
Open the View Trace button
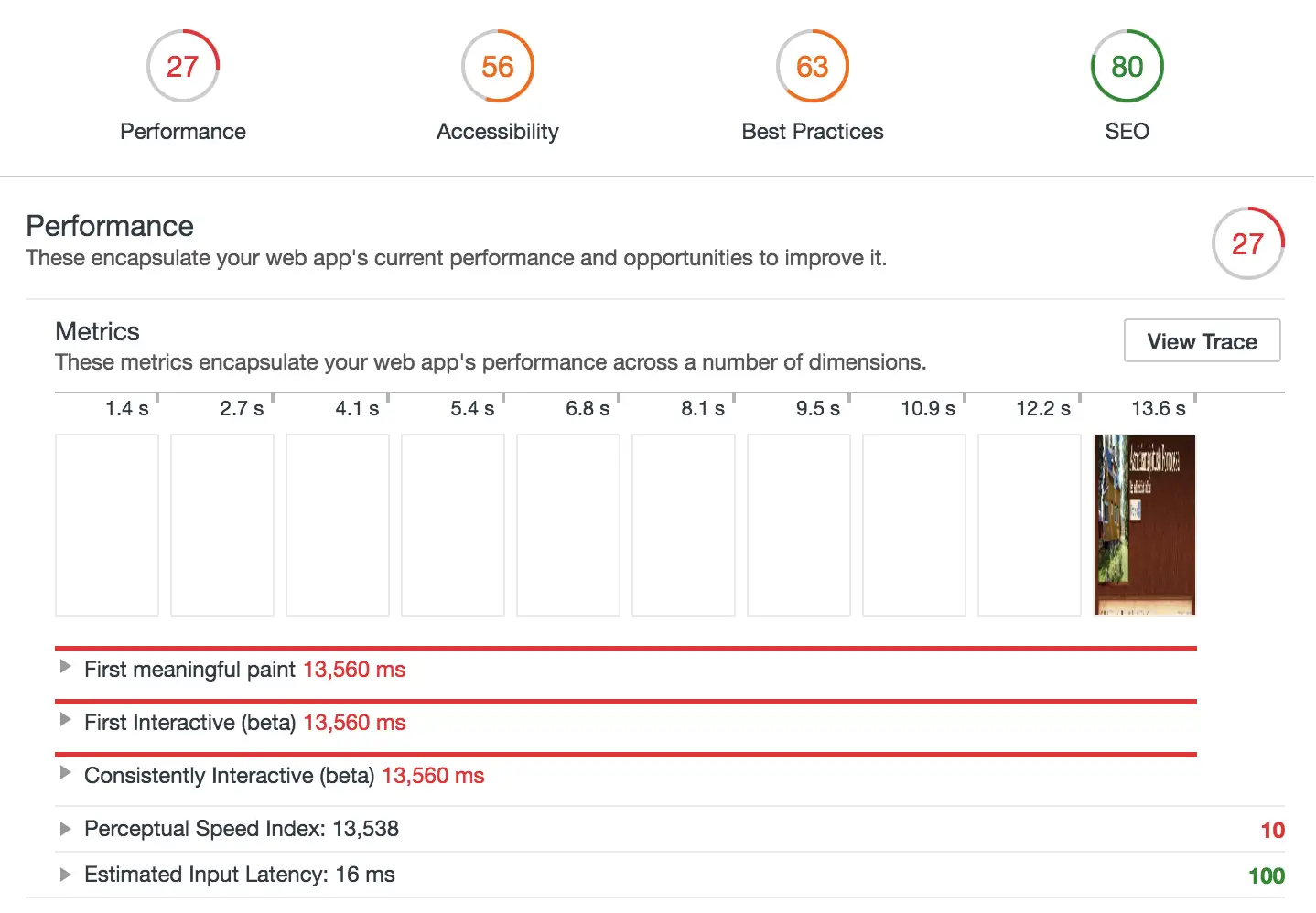(x=1202, y=341)
